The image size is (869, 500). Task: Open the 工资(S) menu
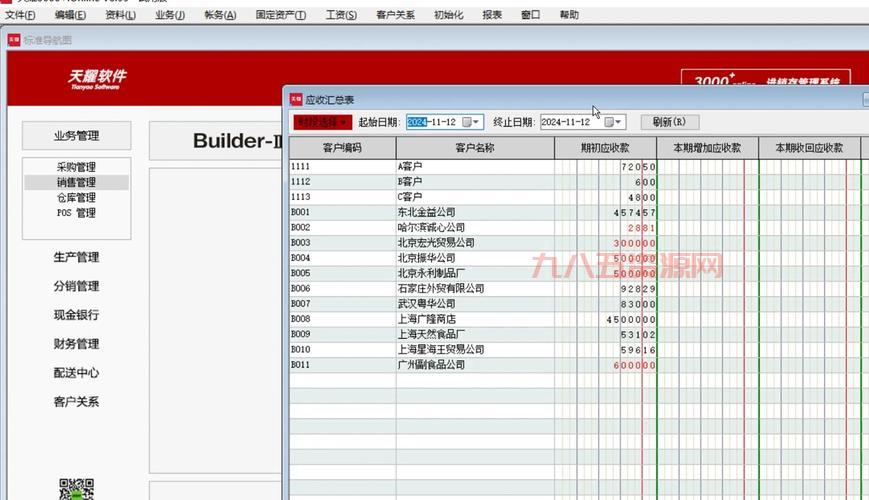pos(341,15)
